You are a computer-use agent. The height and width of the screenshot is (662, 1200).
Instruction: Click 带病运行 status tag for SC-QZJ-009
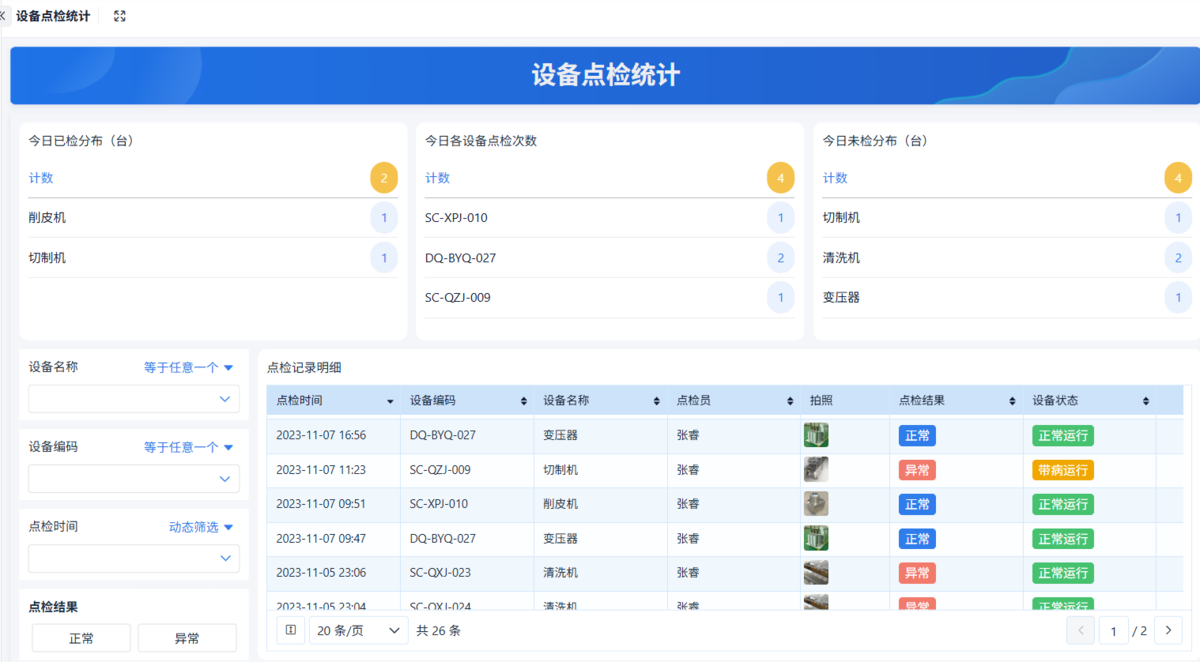pyautogui.click(x=1063, y=470)
